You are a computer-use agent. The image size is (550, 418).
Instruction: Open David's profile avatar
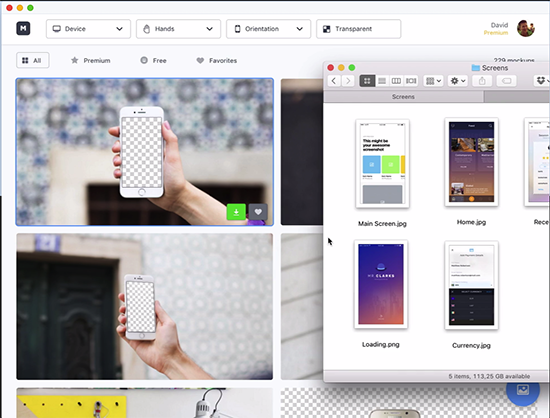tap(525, 28)
